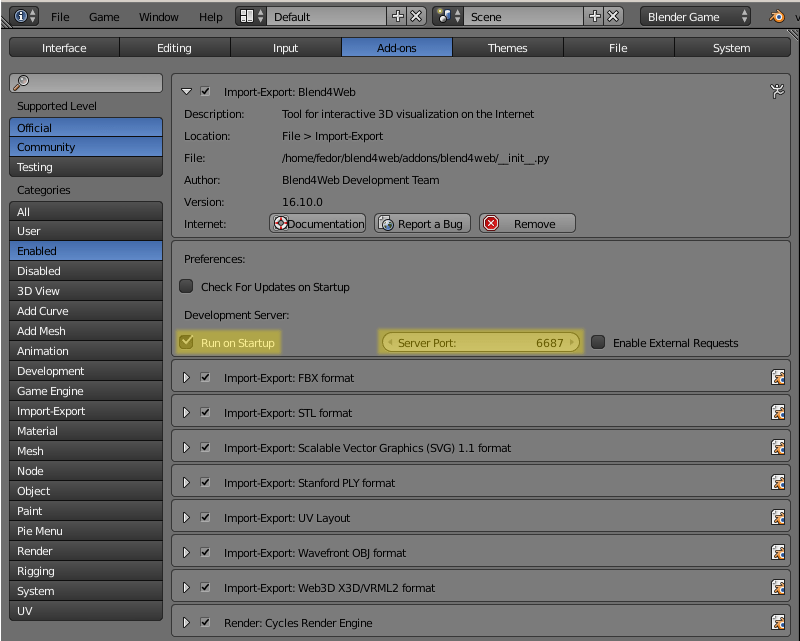
Task: Add a new screen layout with plus icon
Action: tap(397, 16)
